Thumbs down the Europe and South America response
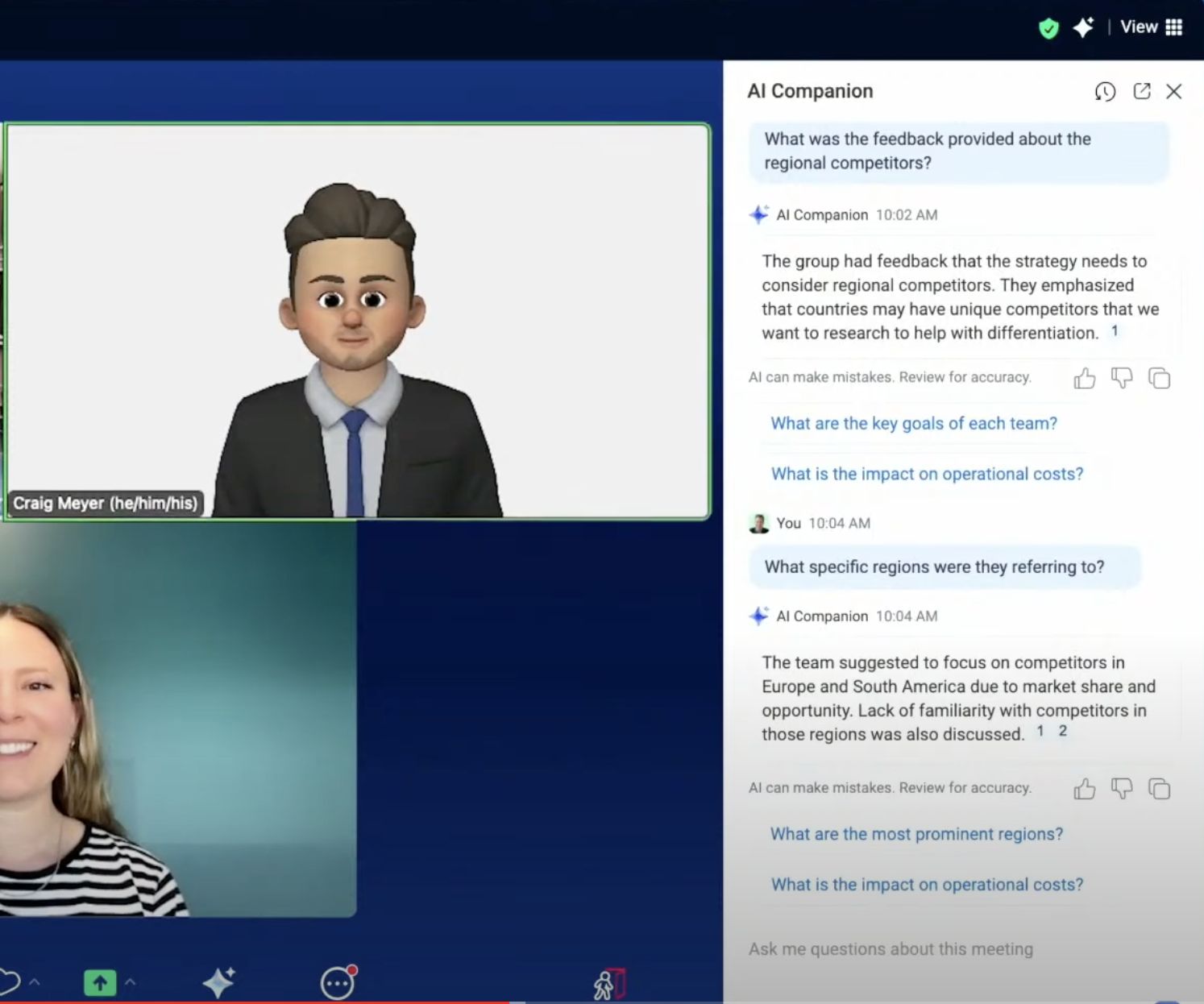Image resolution: width=1204 pixels, height=1004 pixels. [1122, 789]
